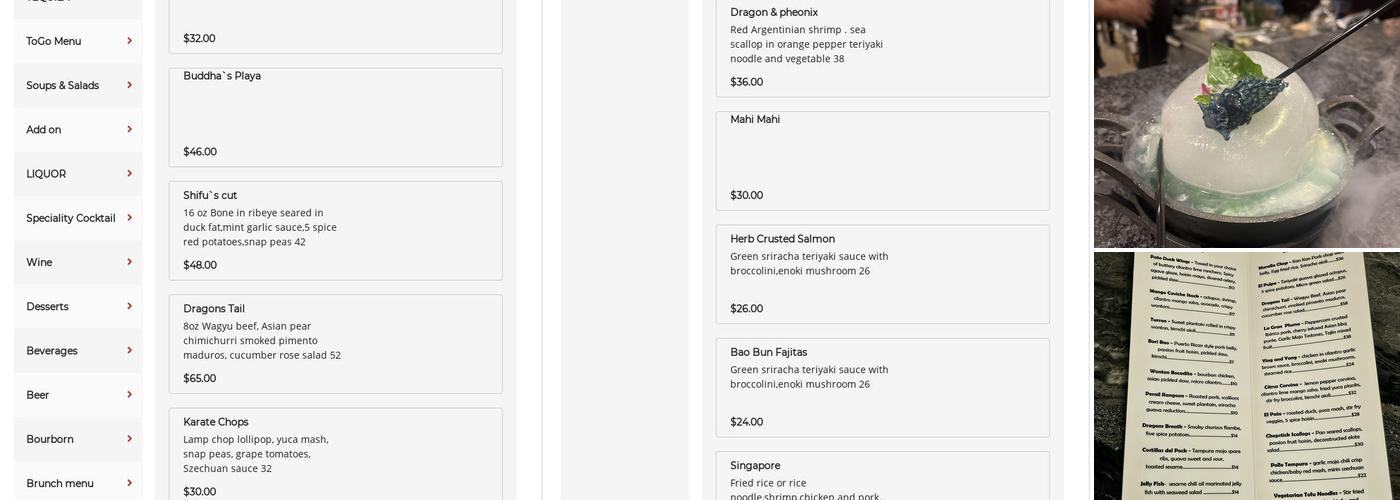Expand the LIQUOR category chevron
The height and width of the screenshot is (500, 1400).
[x=129, y=173]
